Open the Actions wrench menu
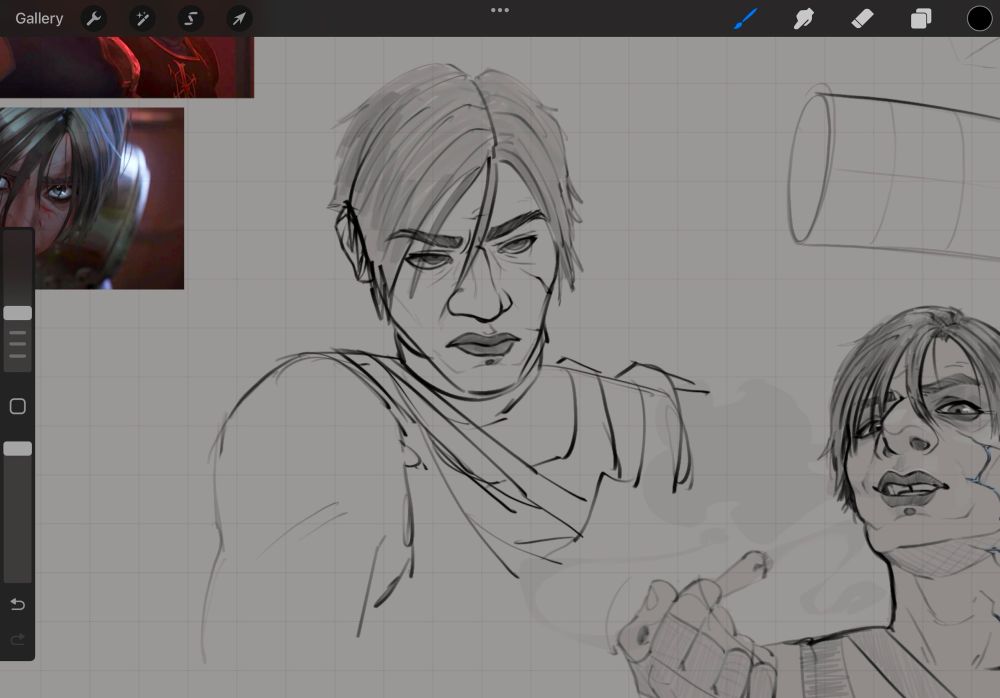Image resolution: width=1000 pixels, height=698 pixels. point(93,18)
